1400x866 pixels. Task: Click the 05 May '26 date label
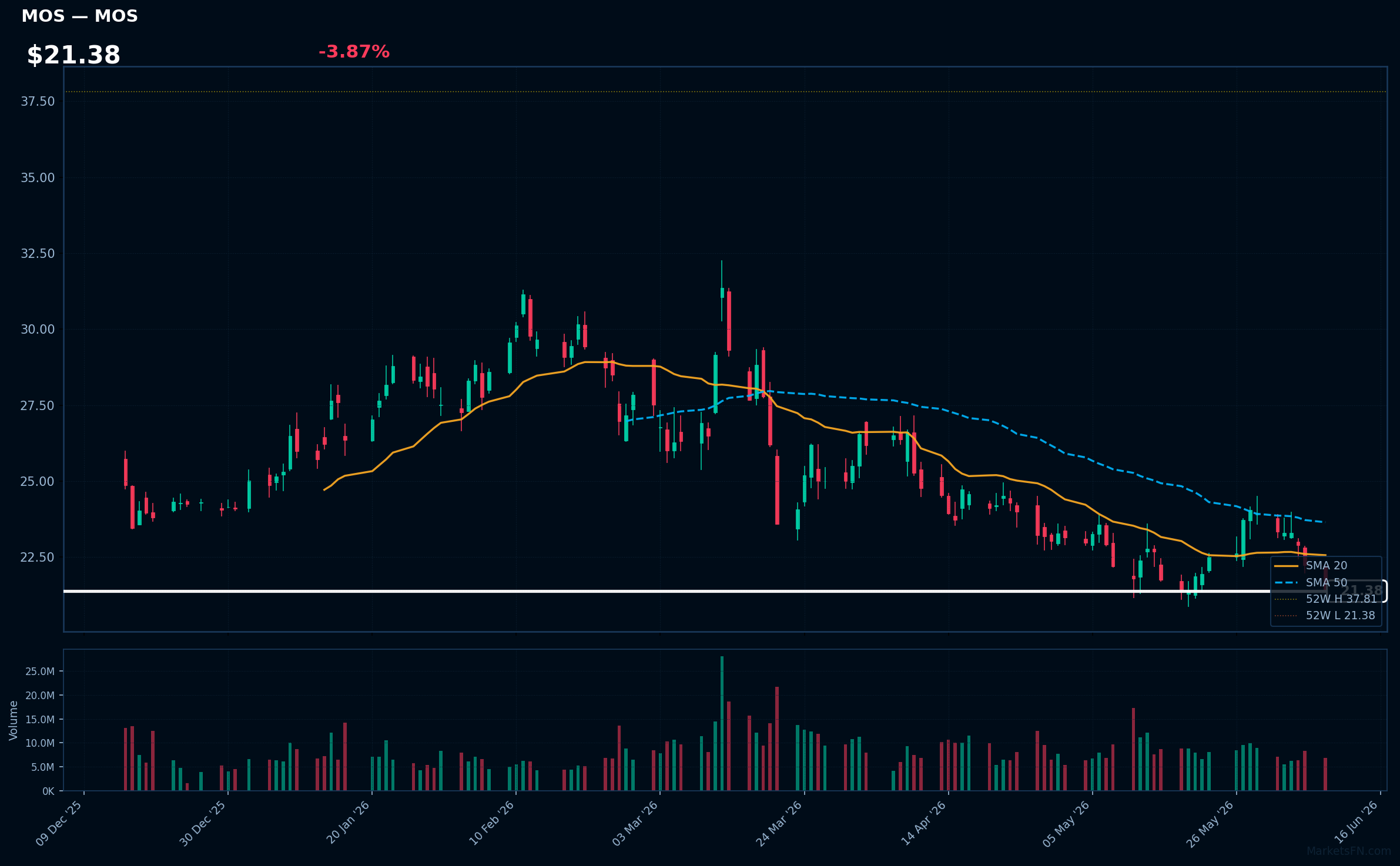(1066, 823)
